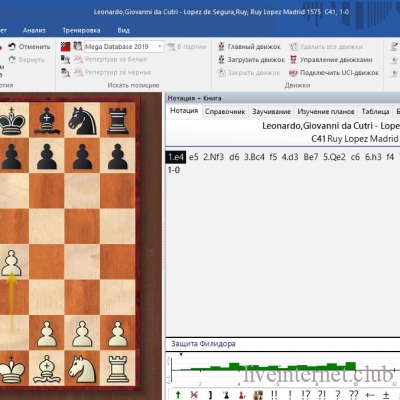This screenshot has width=400, height=400.
Task: Click the ± advantage evaluation symbol
Action: tap(386, 395)
